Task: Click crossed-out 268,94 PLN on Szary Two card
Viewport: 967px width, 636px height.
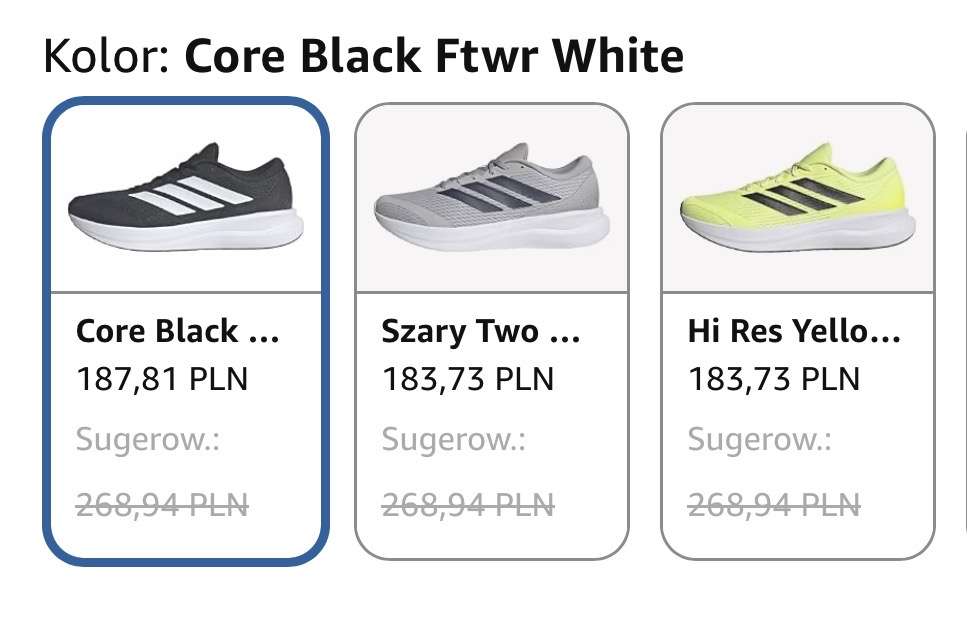Action: 467,505
